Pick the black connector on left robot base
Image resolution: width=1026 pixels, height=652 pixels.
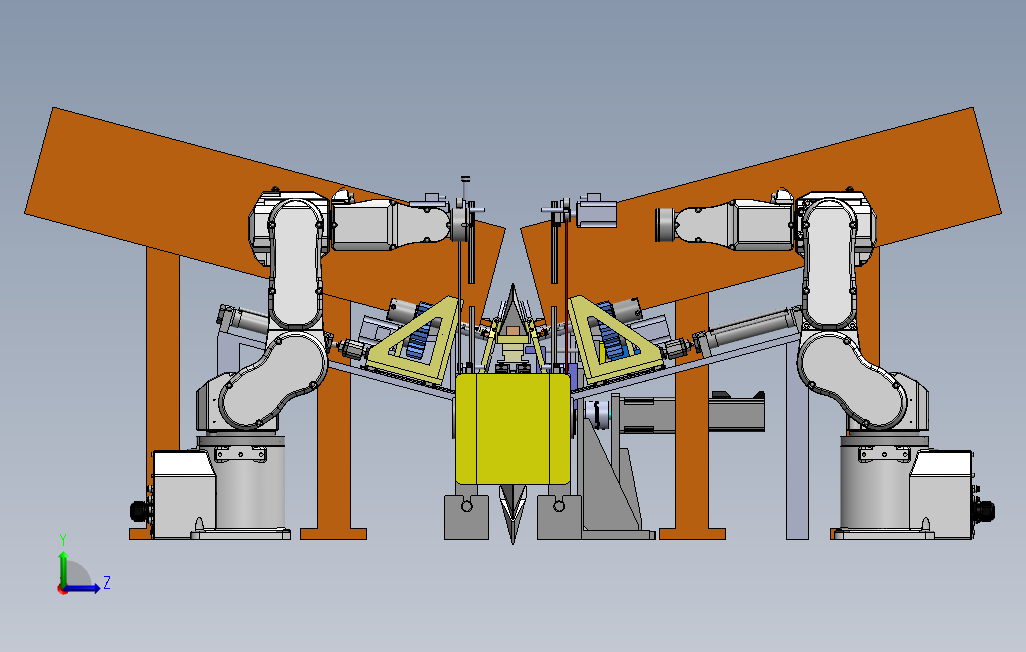click(139, 511)
